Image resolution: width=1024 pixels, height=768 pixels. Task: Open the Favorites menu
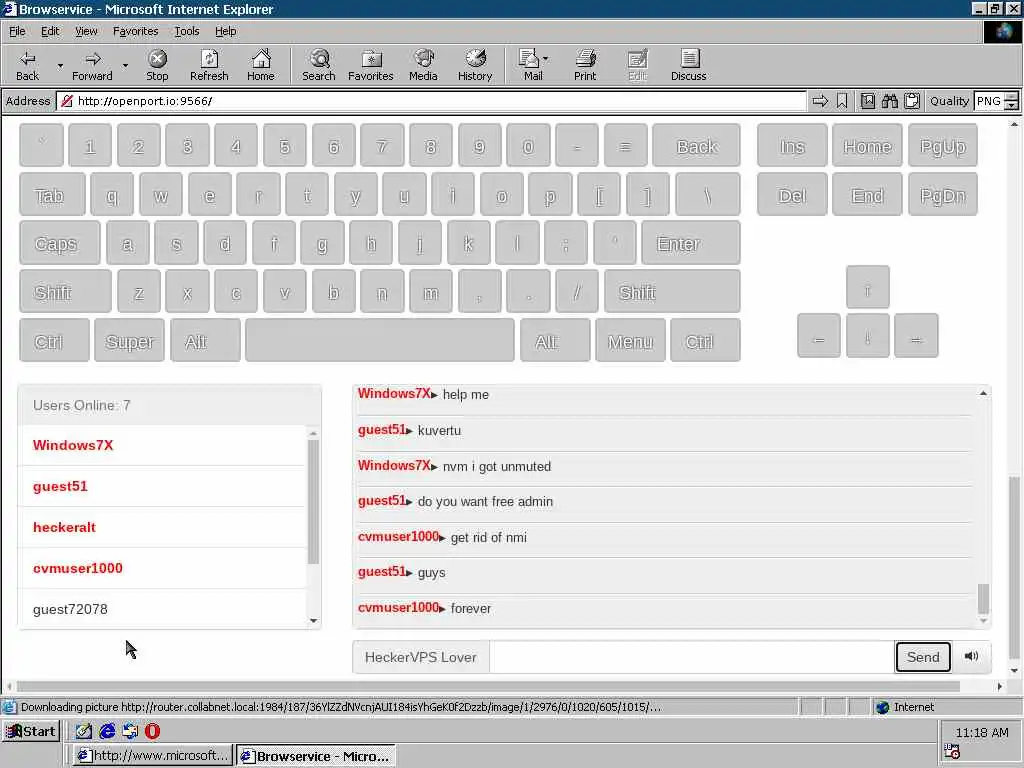pyautogui.click(x=135, y=31)
